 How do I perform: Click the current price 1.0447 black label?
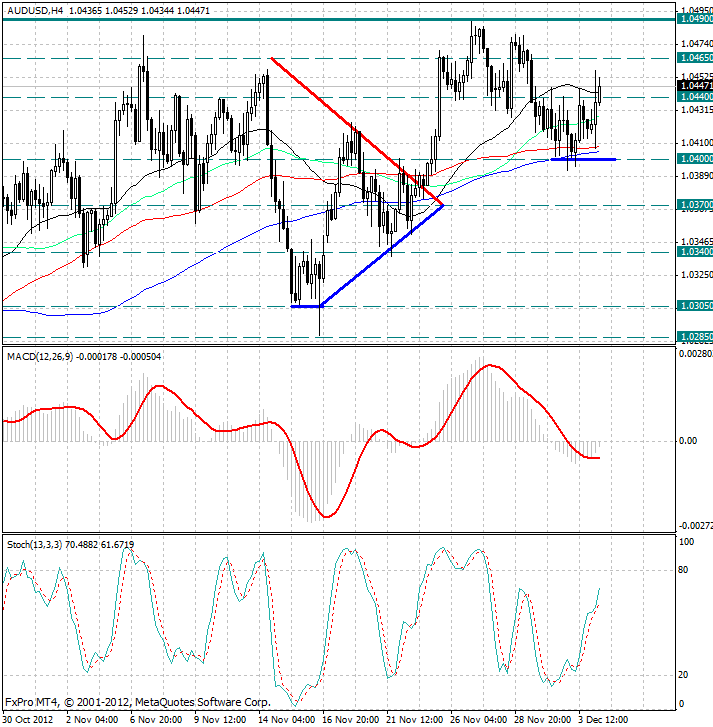[695, 86]
